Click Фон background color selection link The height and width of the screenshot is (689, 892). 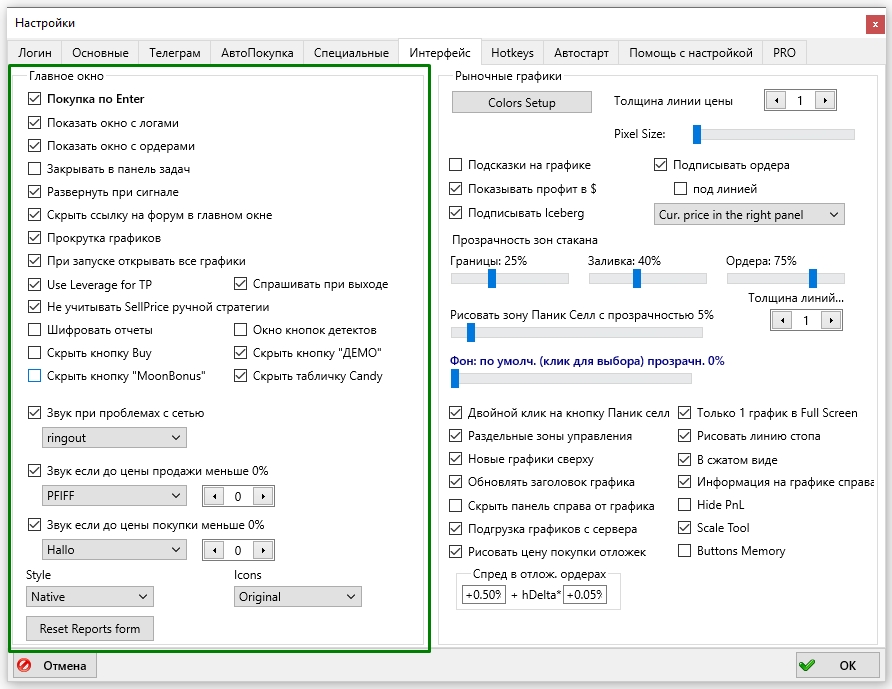click(587, 361)
